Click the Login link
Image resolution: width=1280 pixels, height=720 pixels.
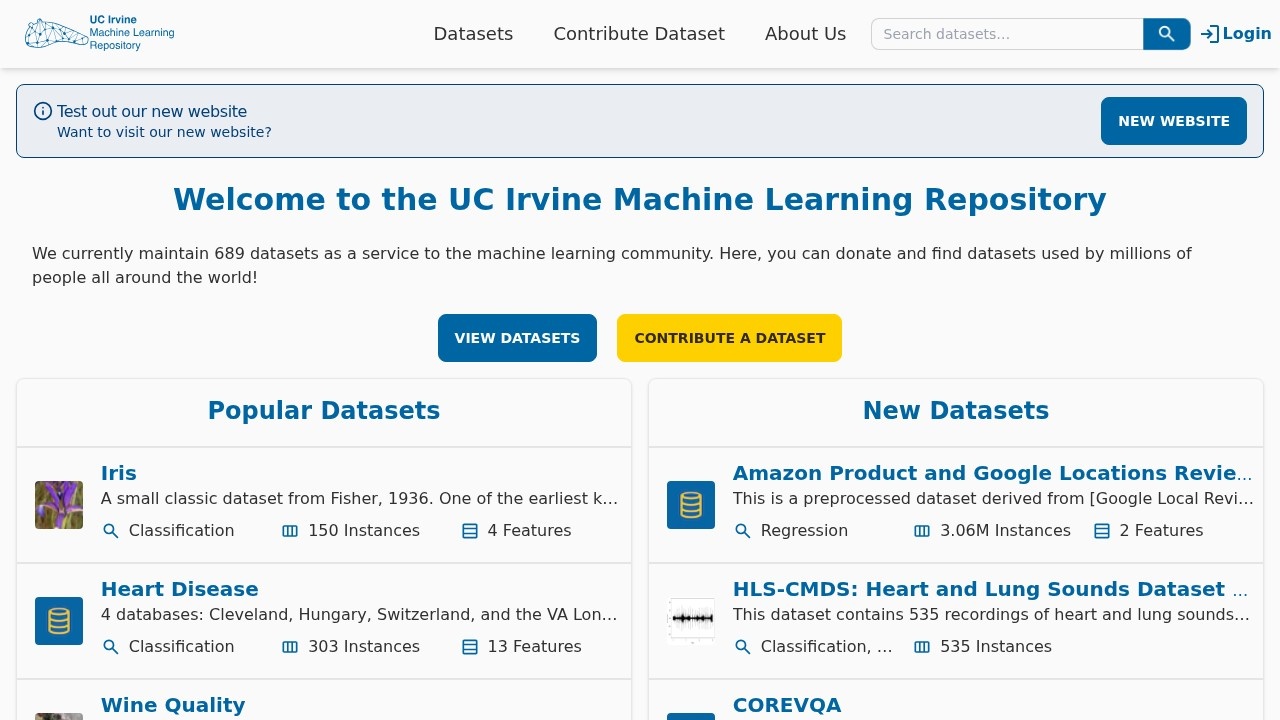(1236, 34)
